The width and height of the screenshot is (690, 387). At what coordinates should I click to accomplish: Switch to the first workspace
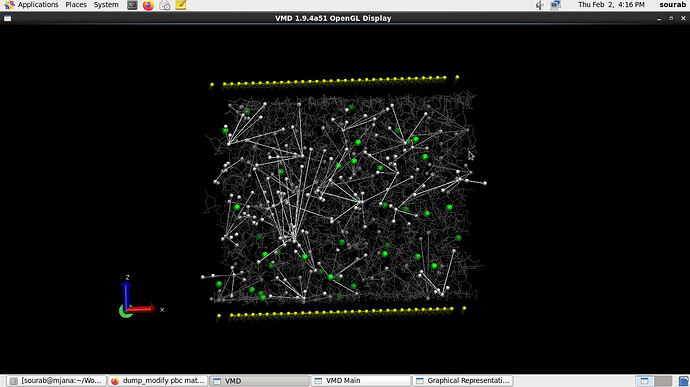click(x=644, y=381)
